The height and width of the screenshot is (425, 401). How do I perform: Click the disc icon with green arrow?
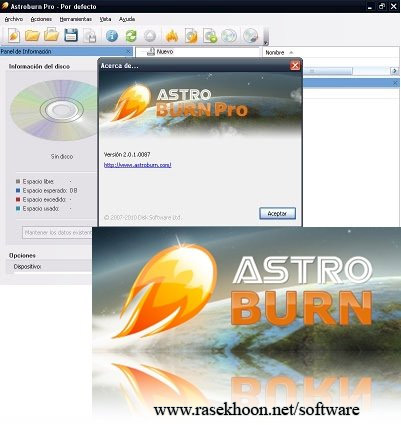pos(210,36)
